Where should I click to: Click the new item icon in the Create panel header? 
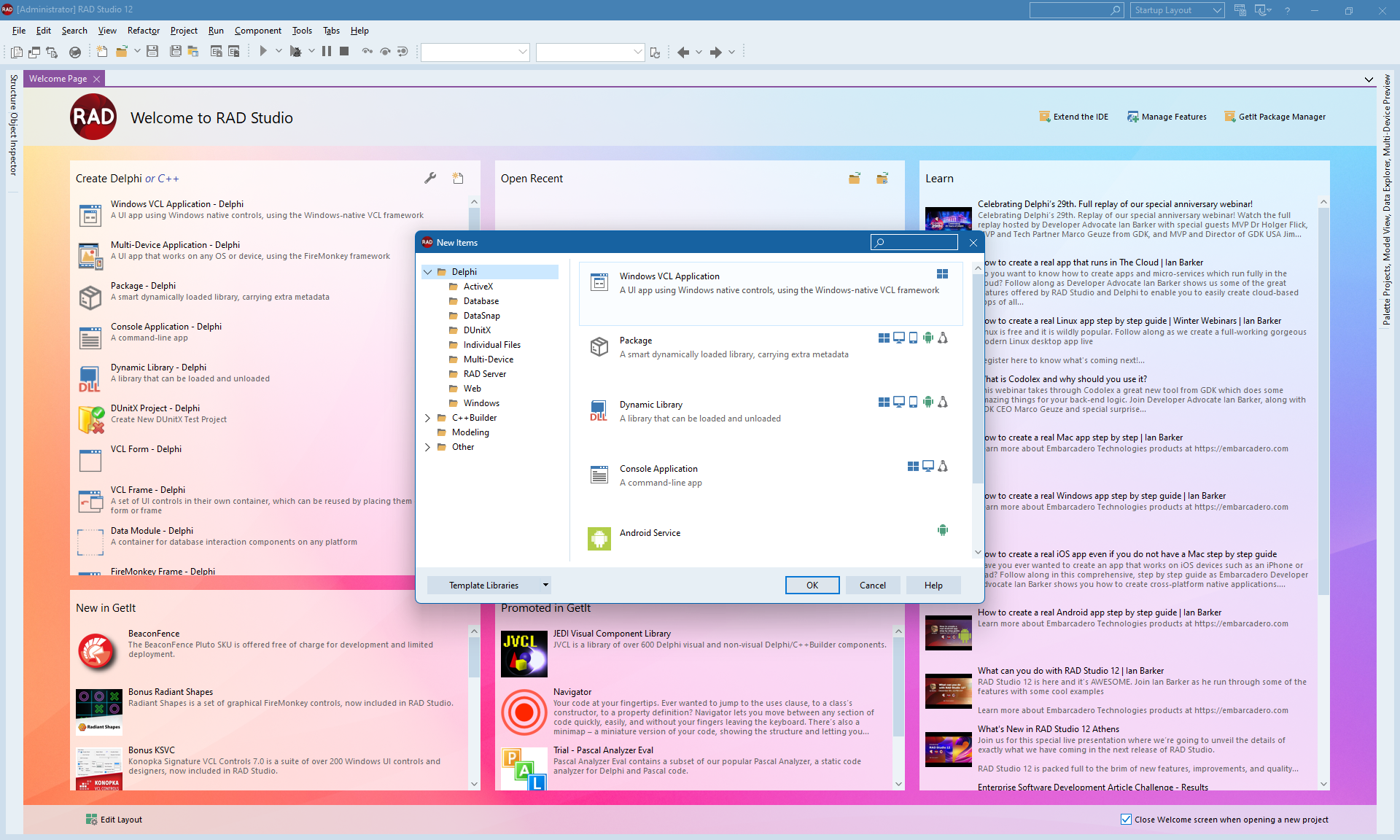(x=458, y=178)
